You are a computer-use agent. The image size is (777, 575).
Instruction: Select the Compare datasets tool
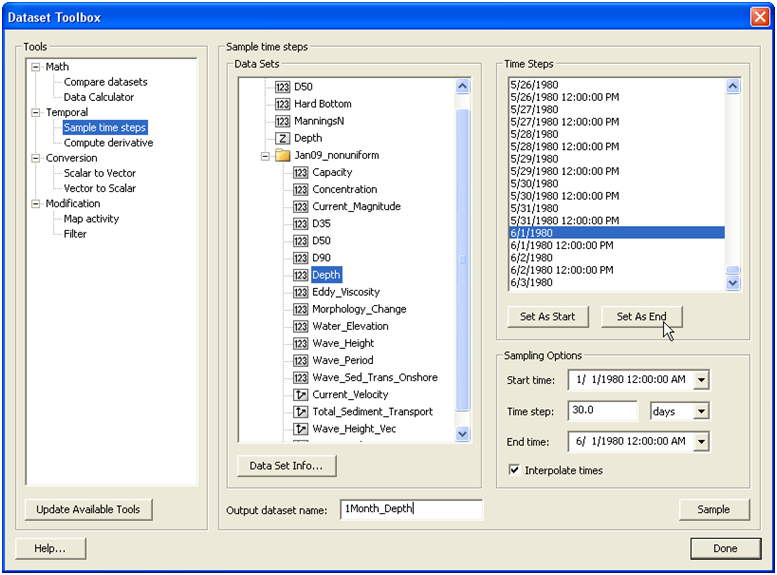tap(106, 82)
